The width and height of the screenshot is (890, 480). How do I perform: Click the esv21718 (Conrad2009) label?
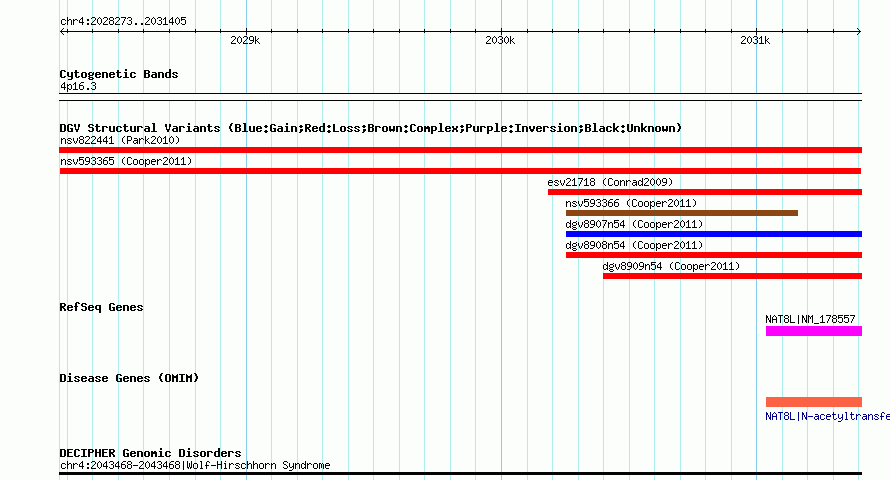pos(610,182)
